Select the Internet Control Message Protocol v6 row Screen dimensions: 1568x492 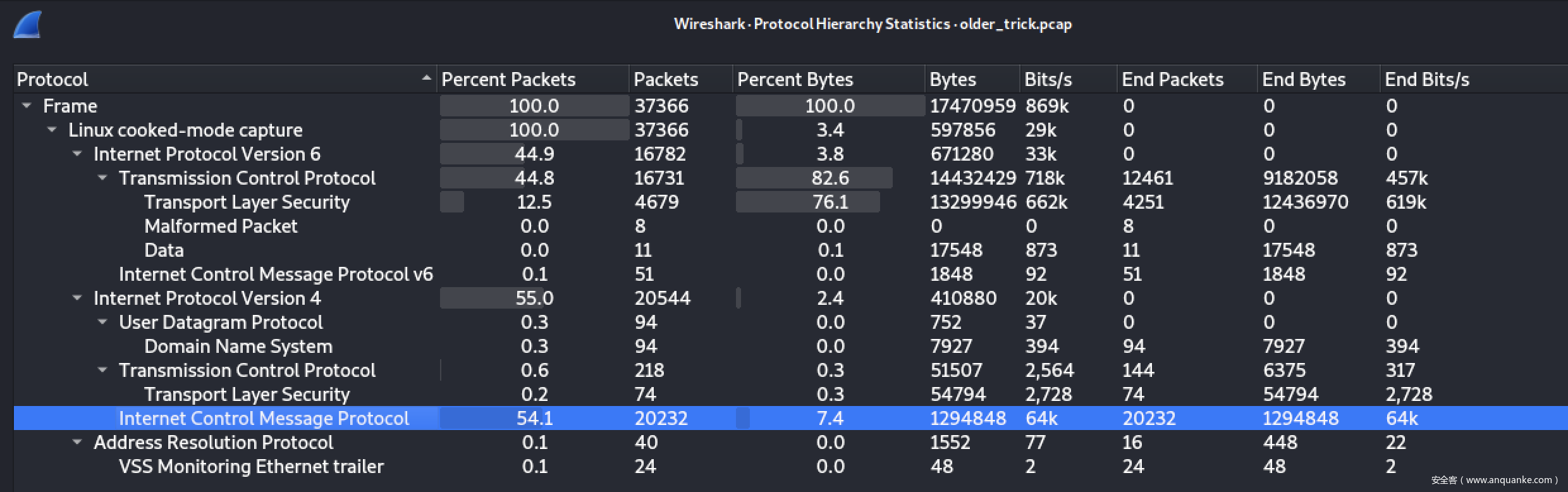point(276,274)
